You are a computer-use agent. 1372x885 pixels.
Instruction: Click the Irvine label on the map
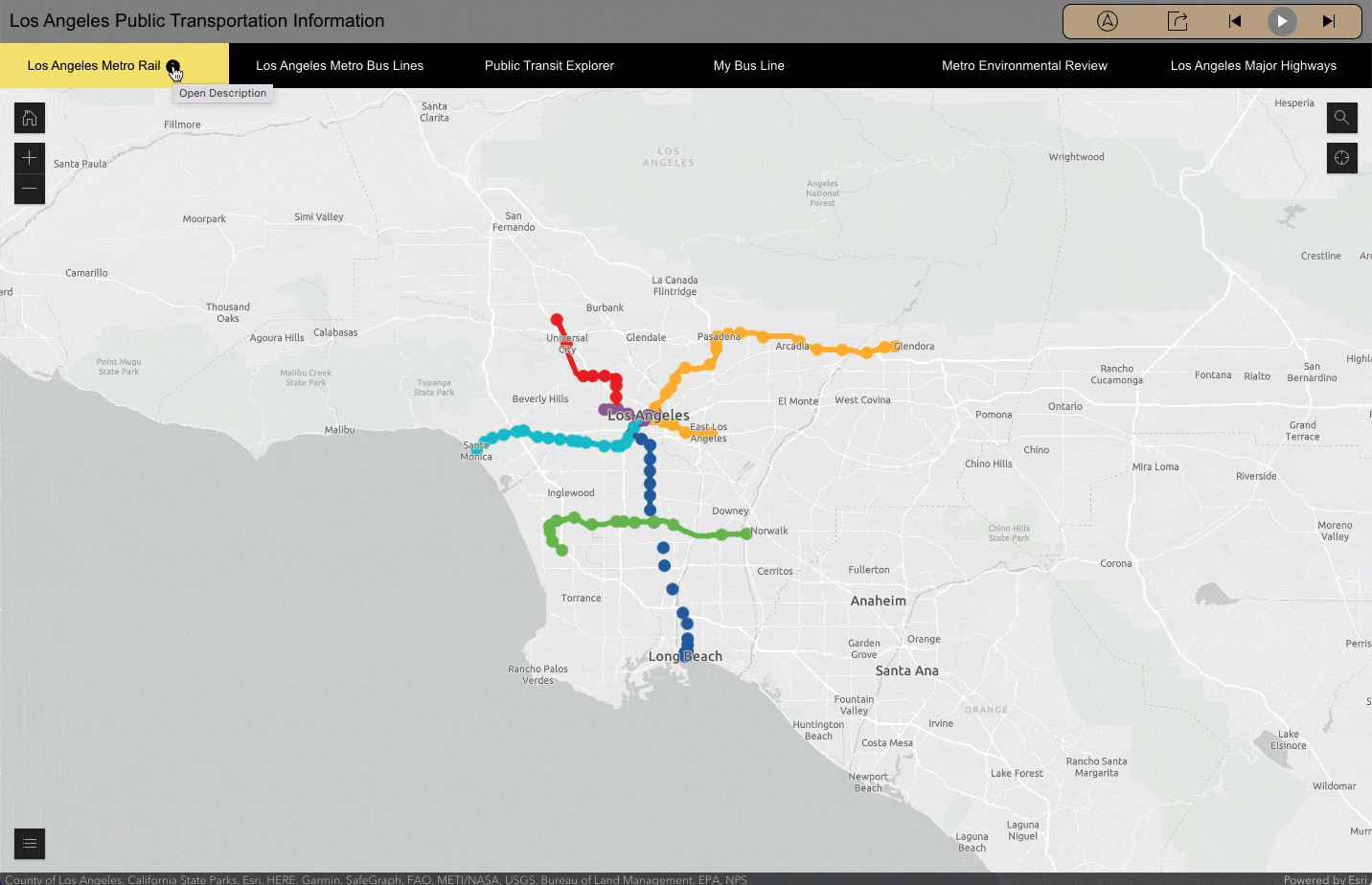tap(941, 724)
